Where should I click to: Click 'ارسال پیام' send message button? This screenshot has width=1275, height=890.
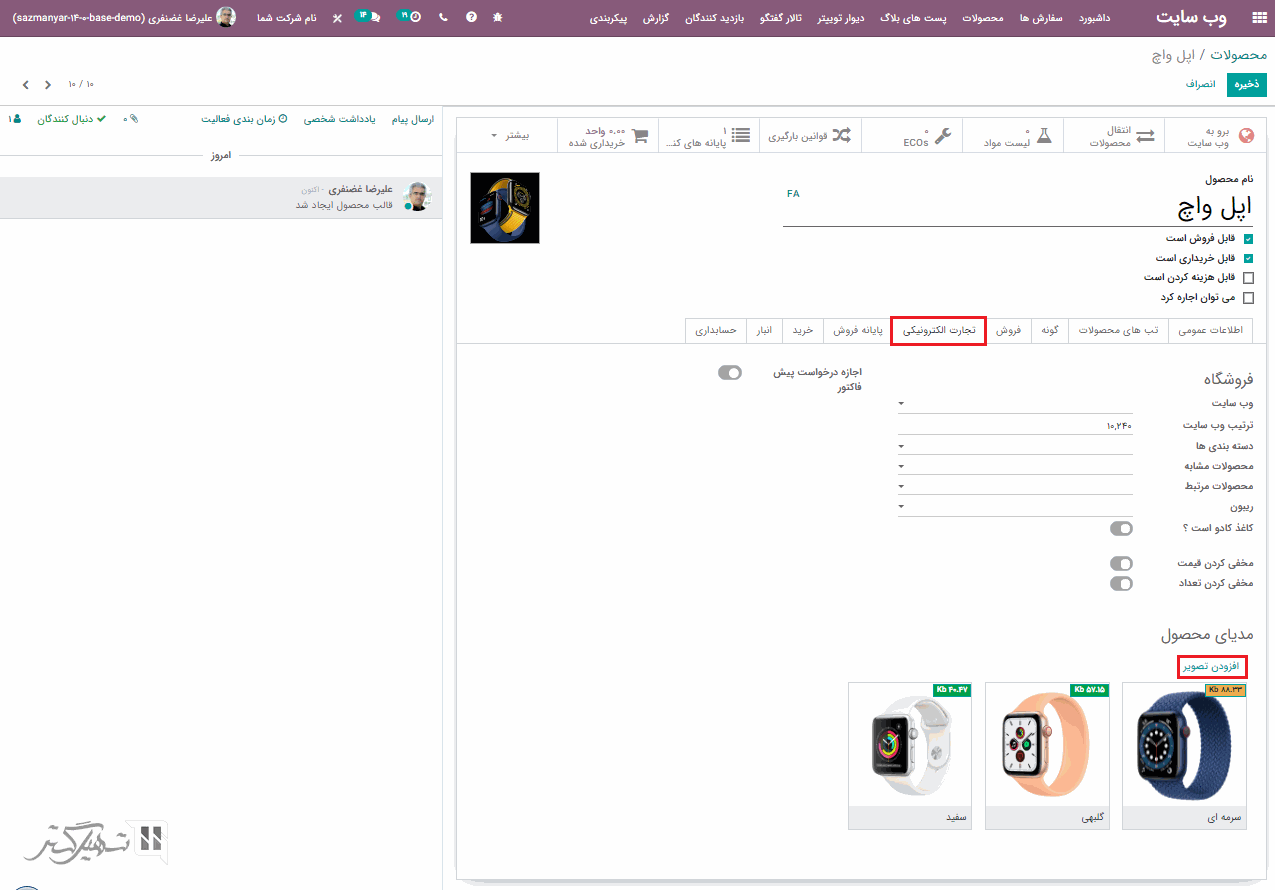point(412,119)
